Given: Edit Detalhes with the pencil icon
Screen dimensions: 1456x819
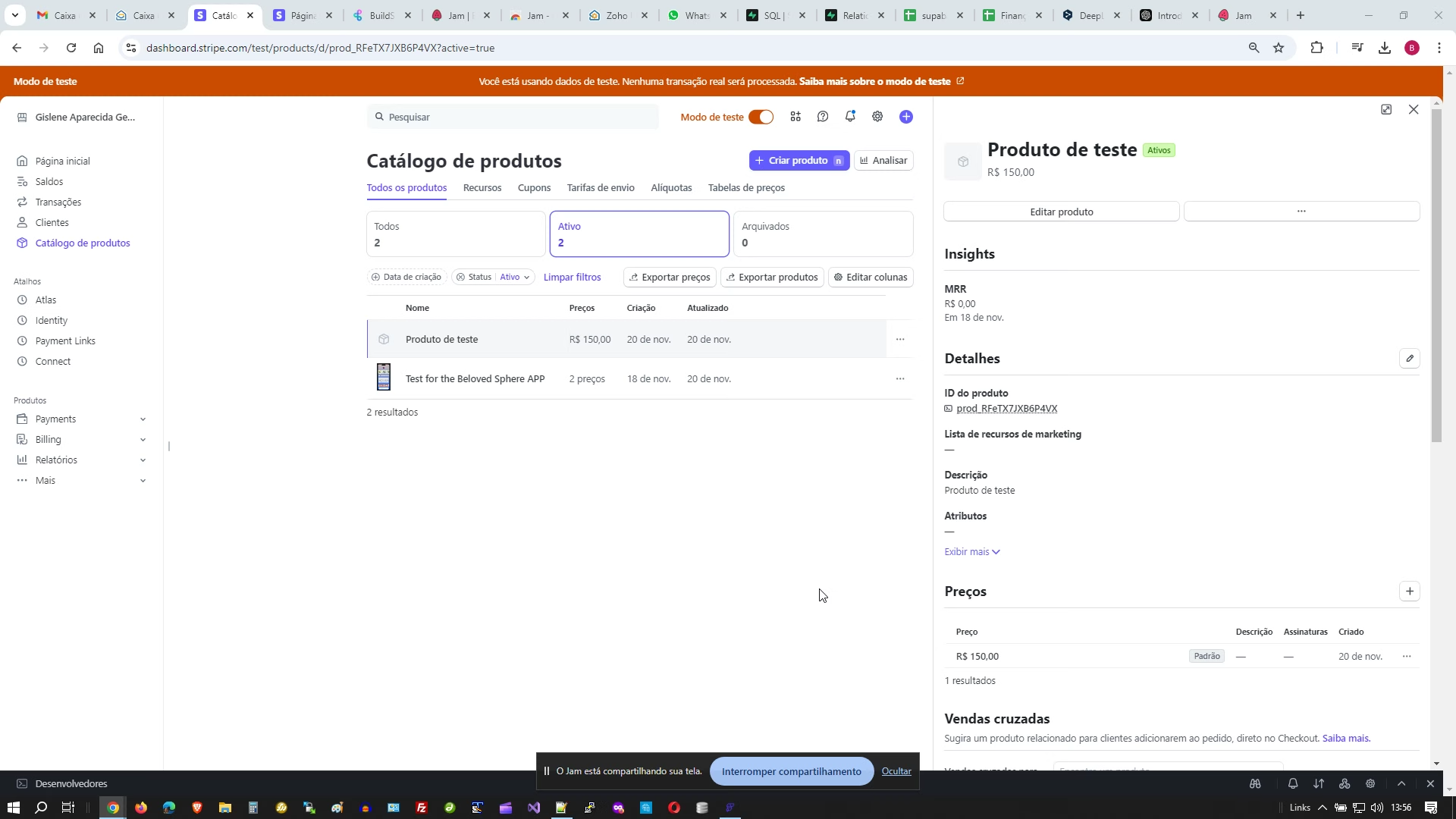Looking at the screenshot, I should (x=1409, y=359).
